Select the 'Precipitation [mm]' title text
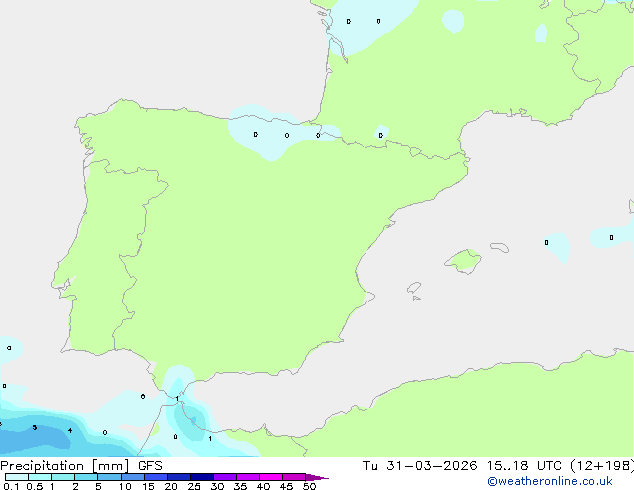 tap(65, 466)
